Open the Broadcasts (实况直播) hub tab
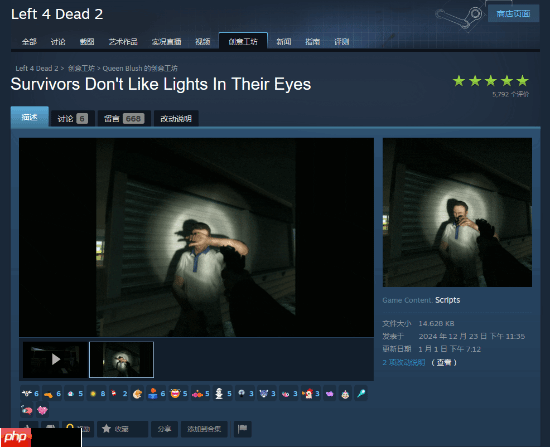Viewport: 550px width, 447px height. click(166, 42)
